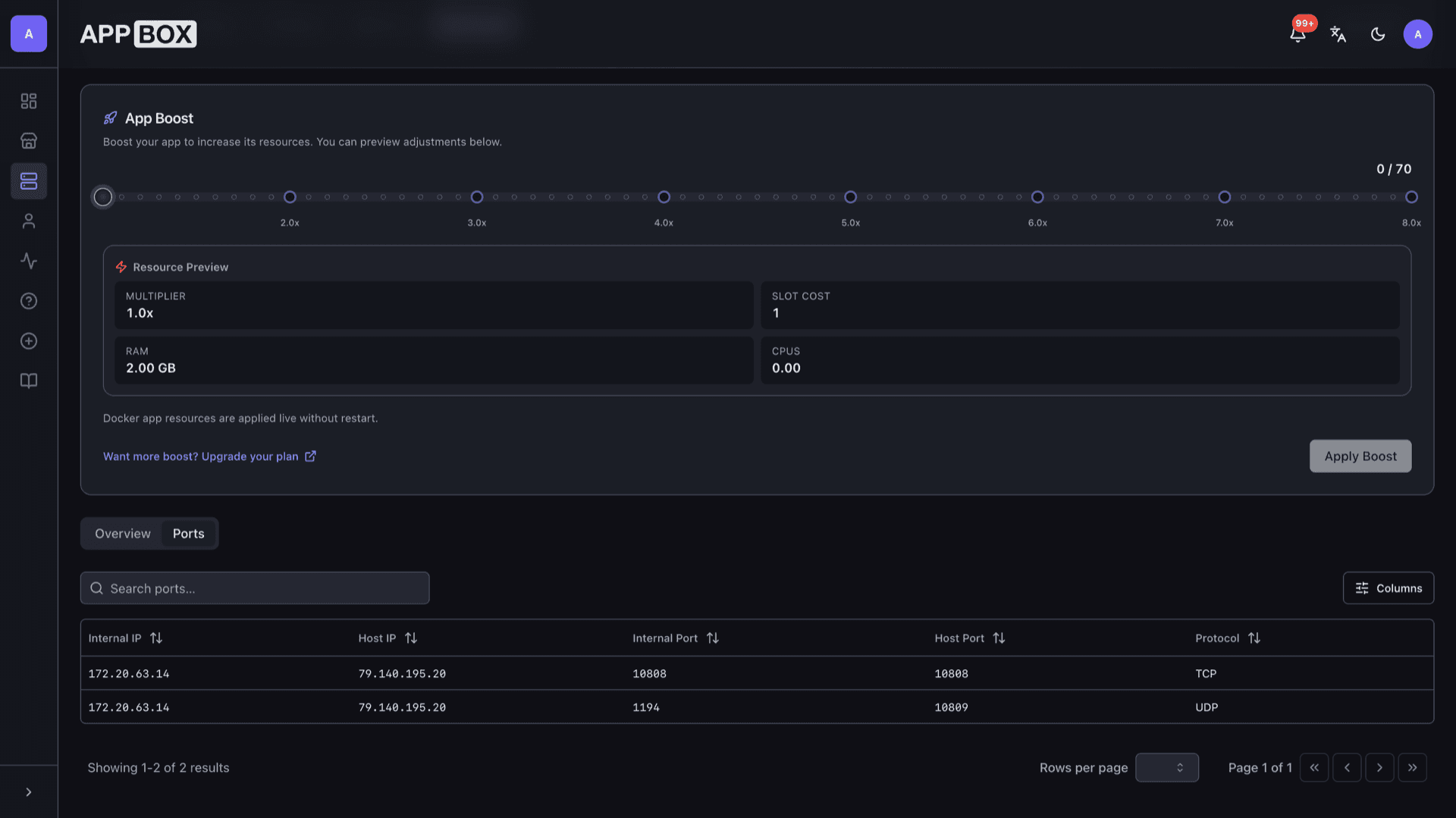Sort by Host IP column
Image resolution: width=1456 pixels, height=818 pixels.
click(x=388, y=638)
